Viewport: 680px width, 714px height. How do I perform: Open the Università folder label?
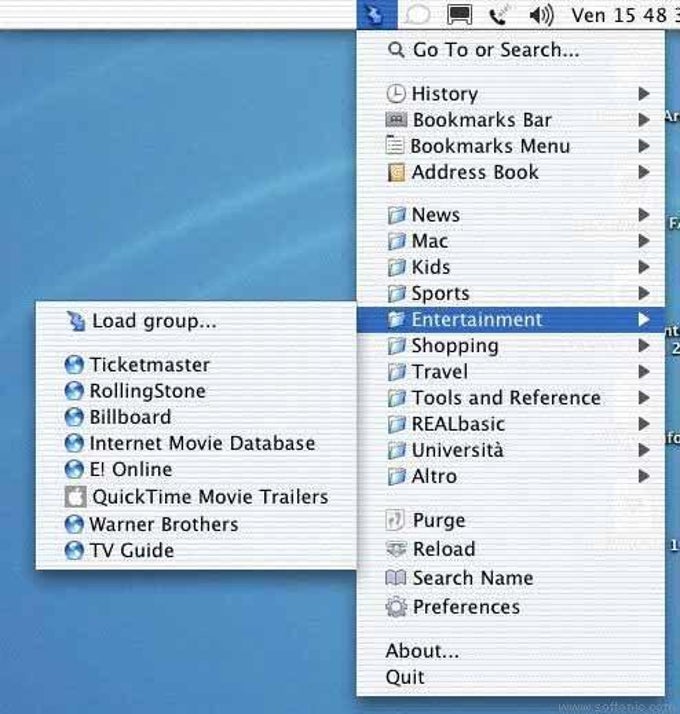coord(458,450)
